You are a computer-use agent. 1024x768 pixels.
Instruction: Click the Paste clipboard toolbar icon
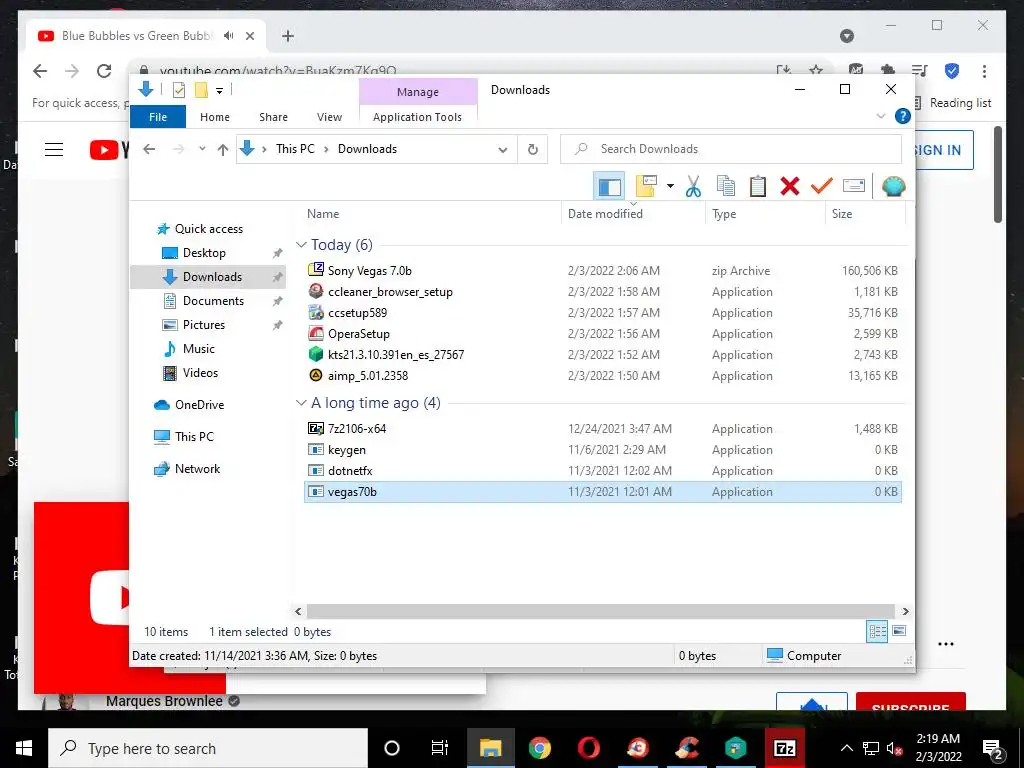click(x=758, y=187)
